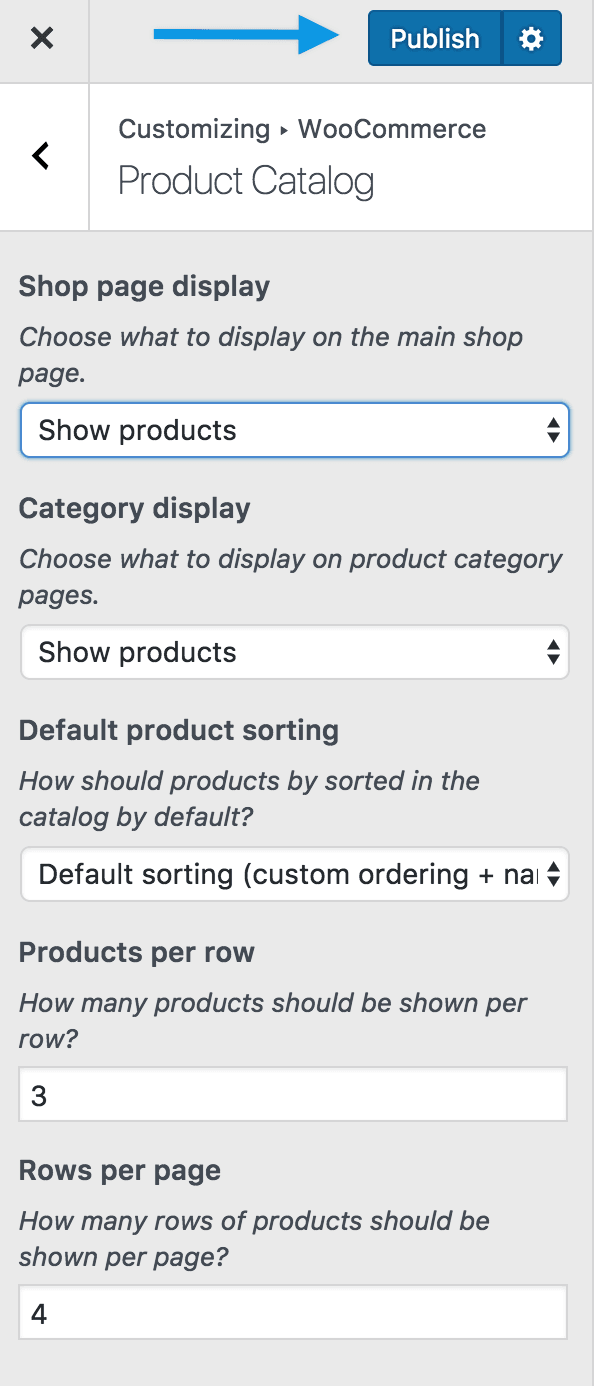600x1386 pixels.
Task: Click the "Product Catalog" section heading
Action: pyautogui.click(x=246, y=182)
